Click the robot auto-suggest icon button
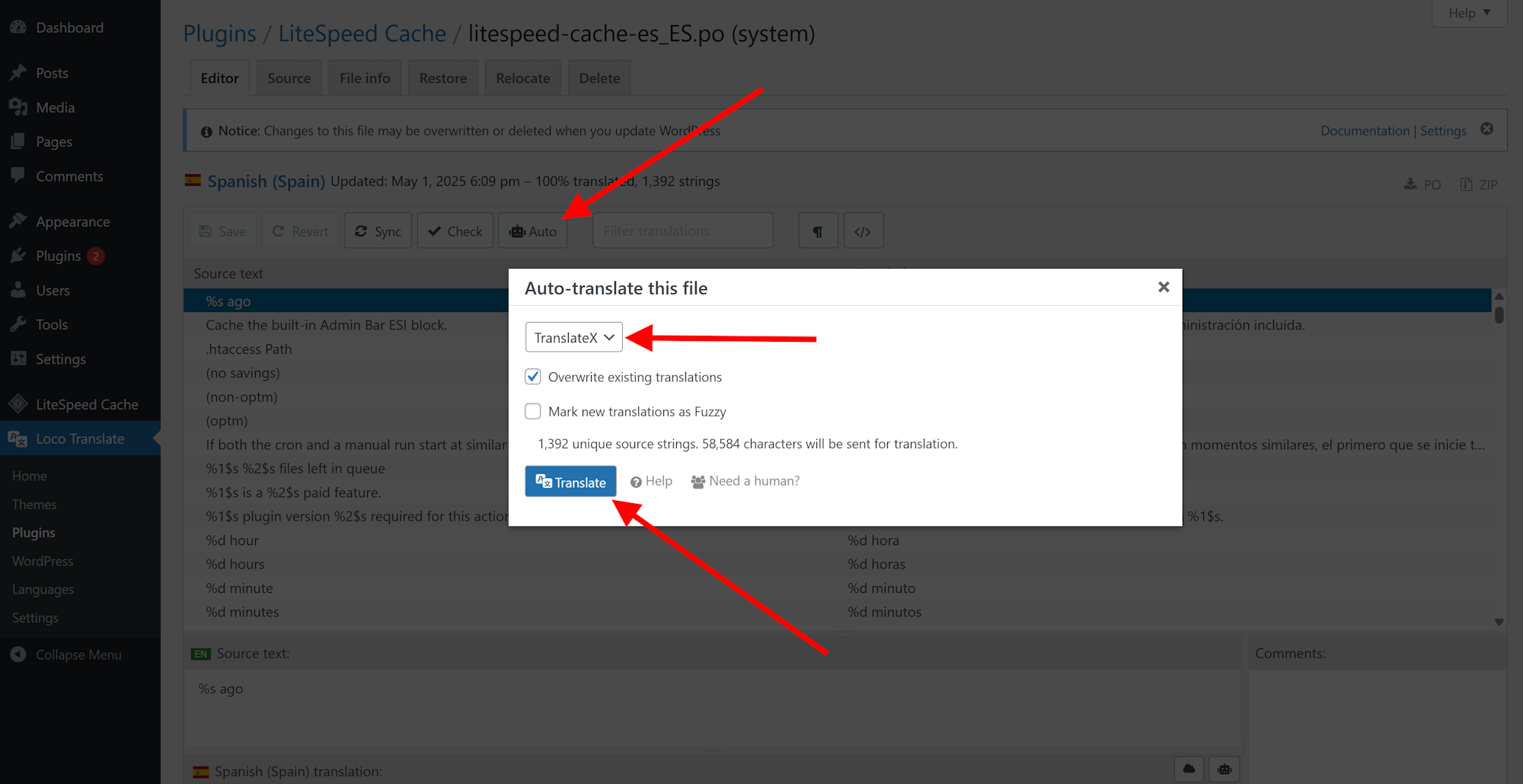 (x=1224, y=770)
